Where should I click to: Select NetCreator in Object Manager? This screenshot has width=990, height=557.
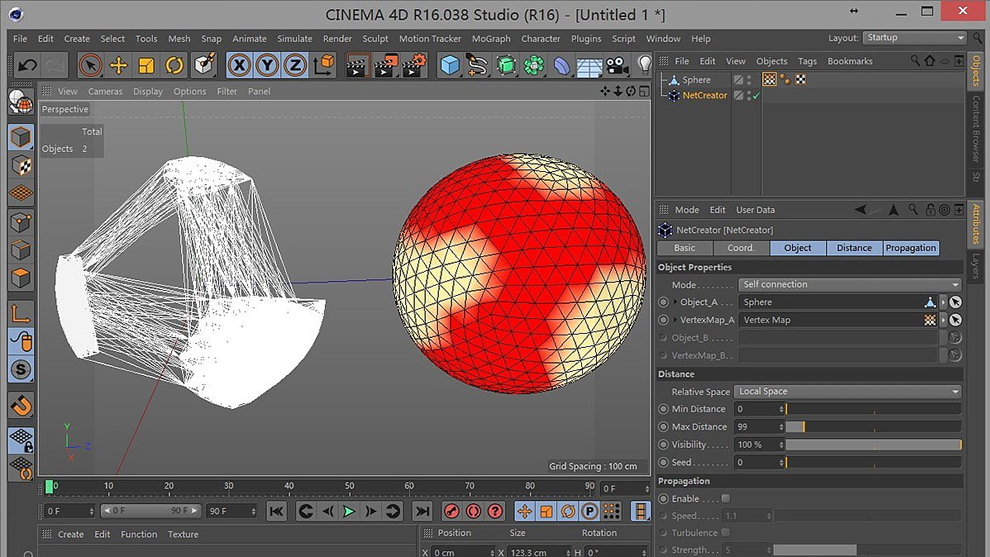pyautogui.click(x=705, y=95)
